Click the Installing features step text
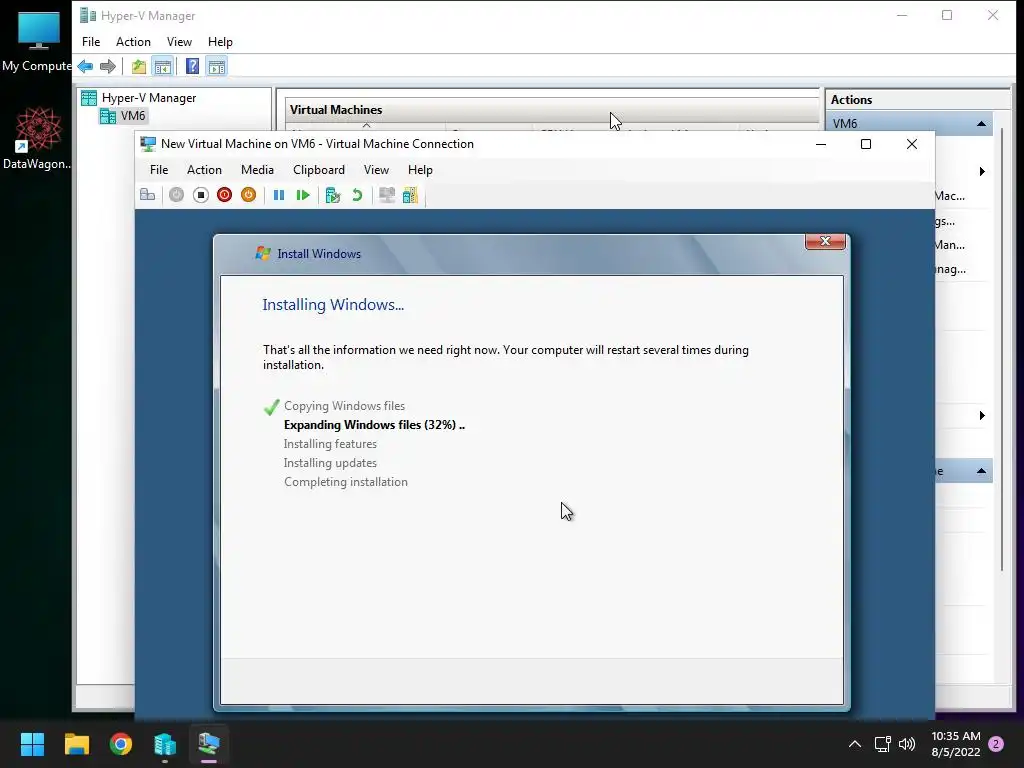The image size is (1024, 768). [x=330, y=443]
